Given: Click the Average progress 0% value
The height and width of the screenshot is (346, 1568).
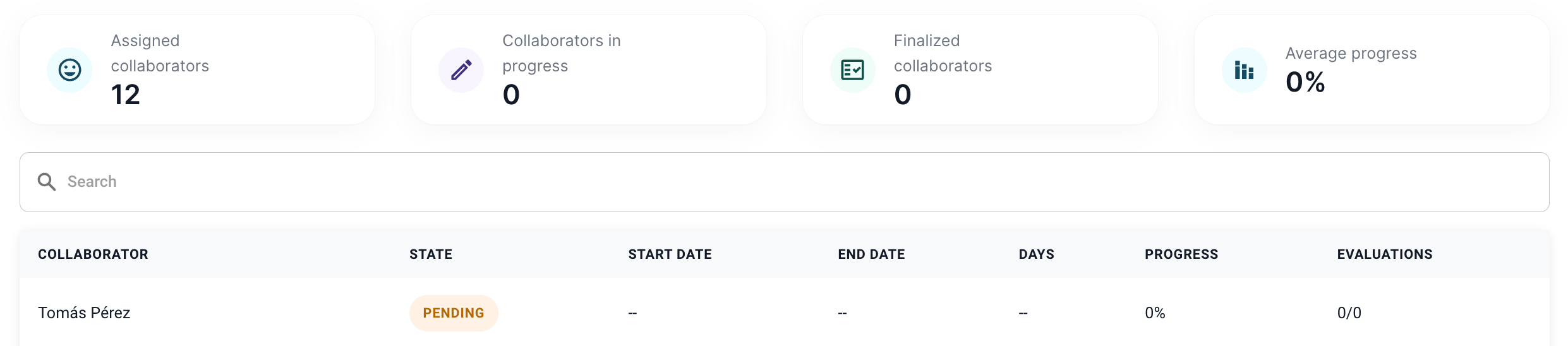Looking at the screenshot, I should tap(1305, 82).
